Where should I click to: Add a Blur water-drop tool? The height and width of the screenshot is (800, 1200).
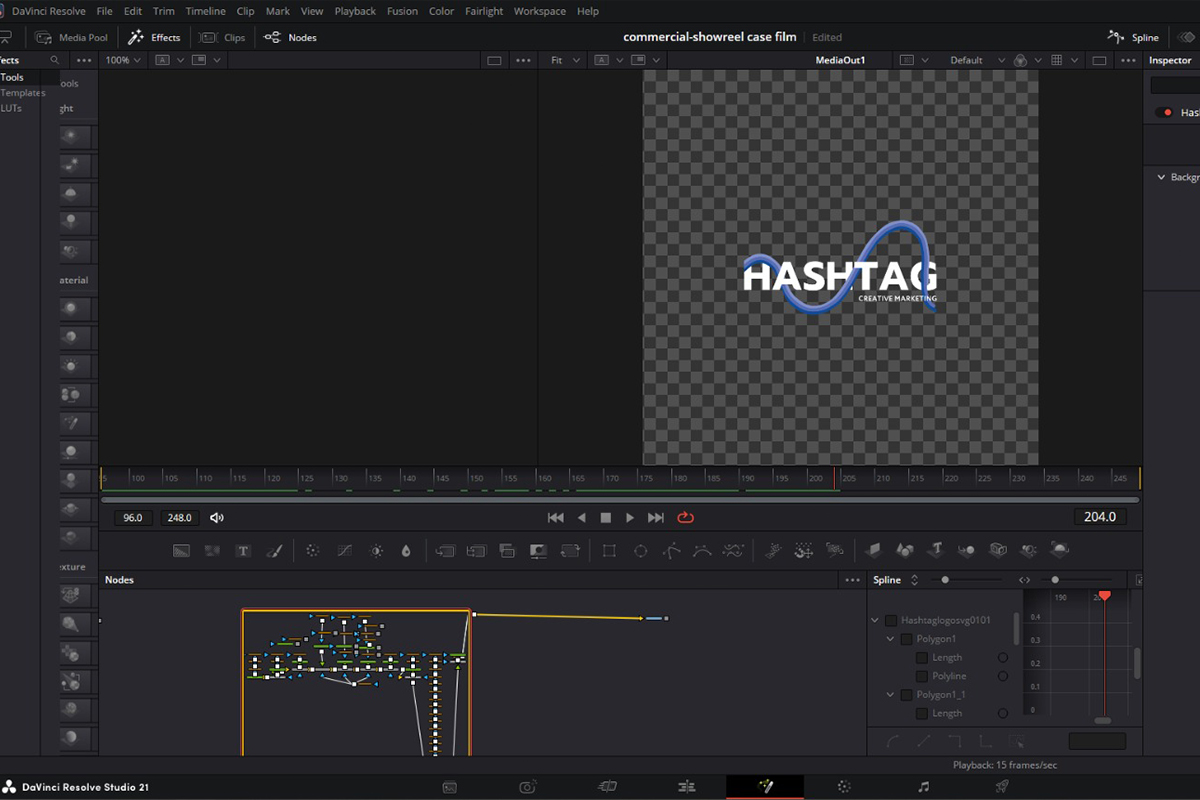(406, 550)
